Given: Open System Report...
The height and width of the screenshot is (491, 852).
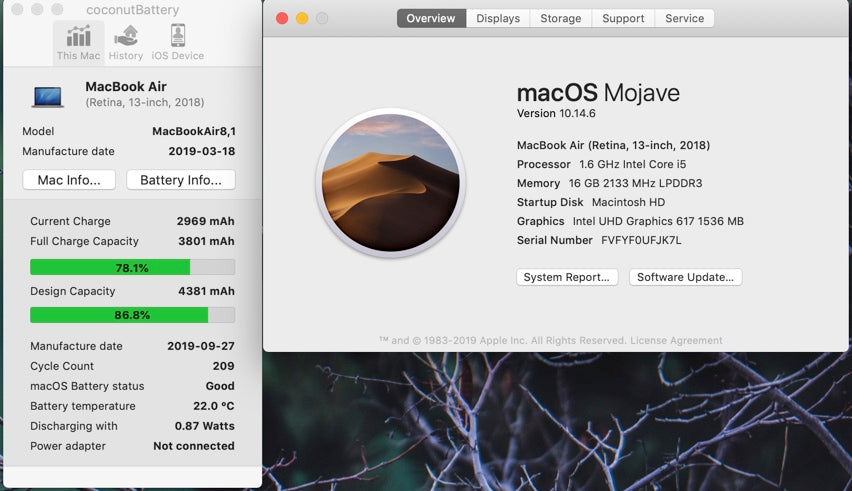Looking at the screenshot, I should (x=567, y=277).
